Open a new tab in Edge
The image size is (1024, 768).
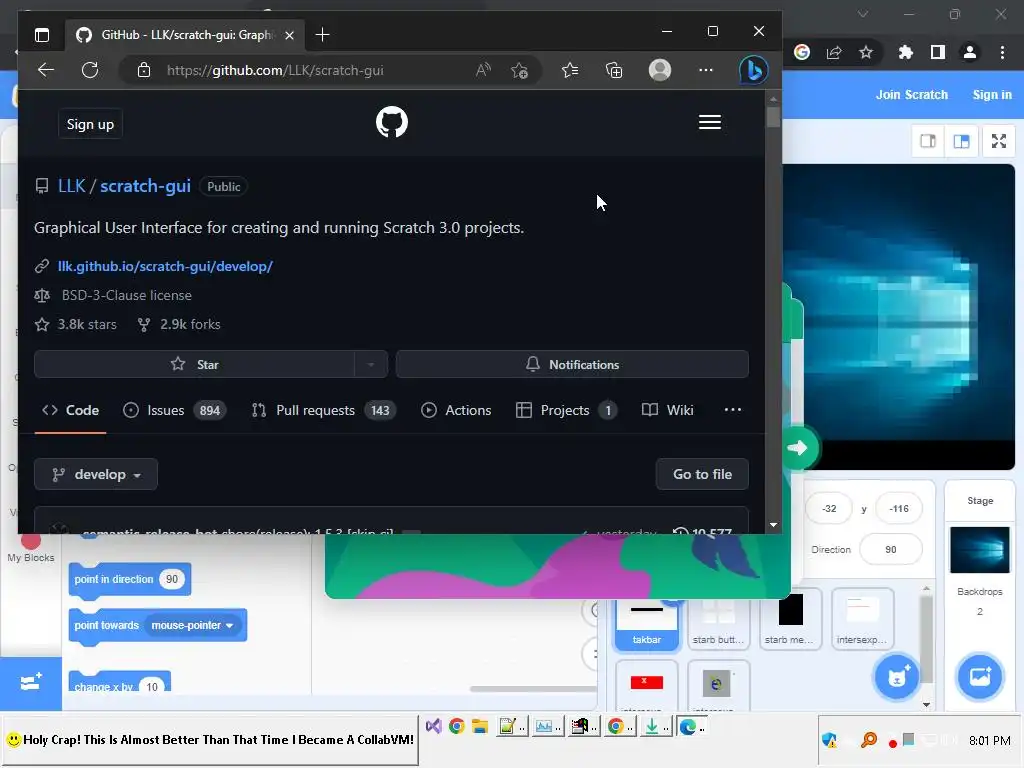pos(322,35)
